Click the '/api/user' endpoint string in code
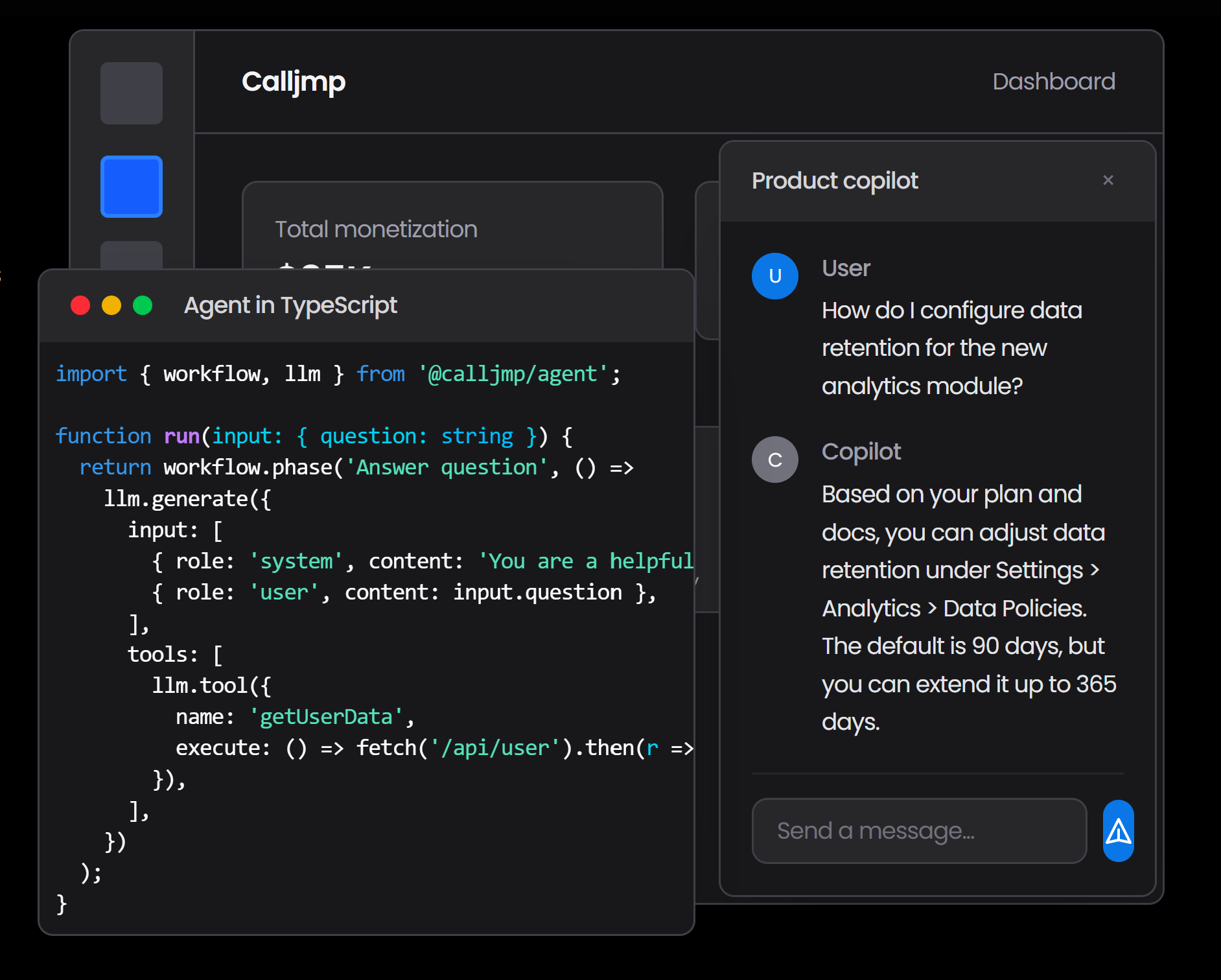This screenshot has width=1221, height=980. coord(496,747)
